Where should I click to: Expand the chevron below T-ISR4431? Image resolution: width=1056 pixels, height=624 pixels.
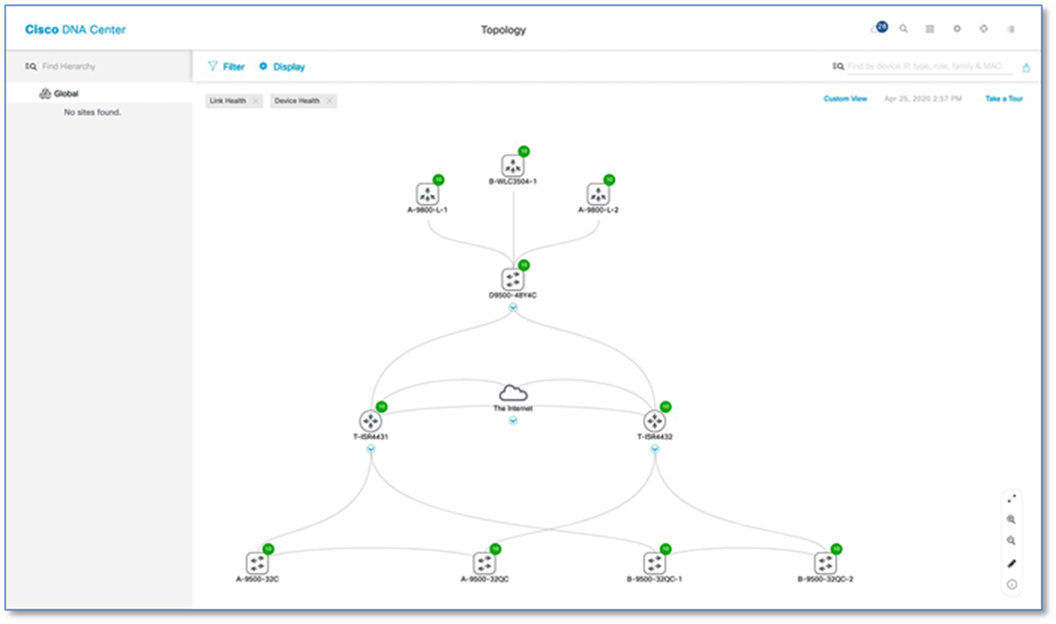click(x=370, y=449)
